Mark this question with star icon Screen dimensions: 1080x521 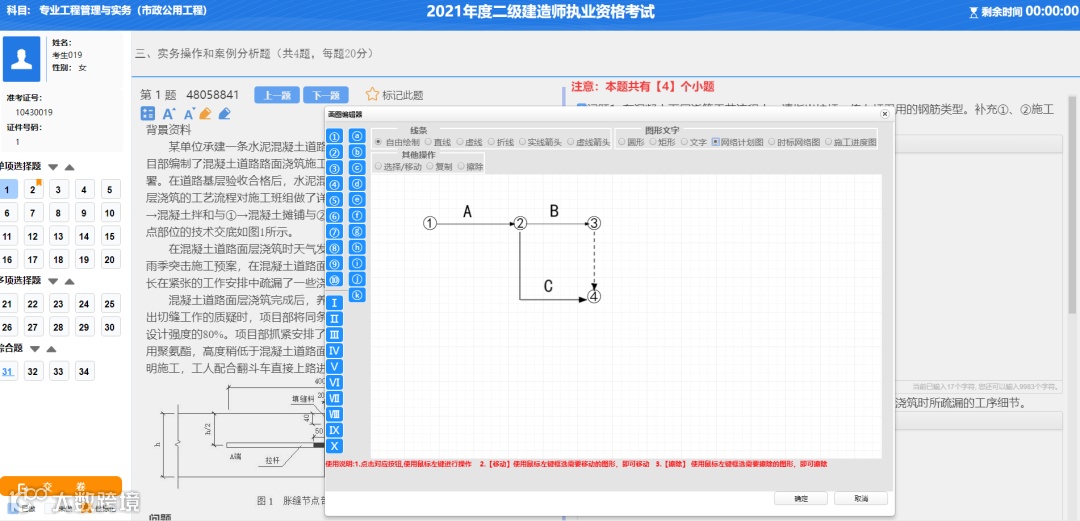[x=373, y=94]
